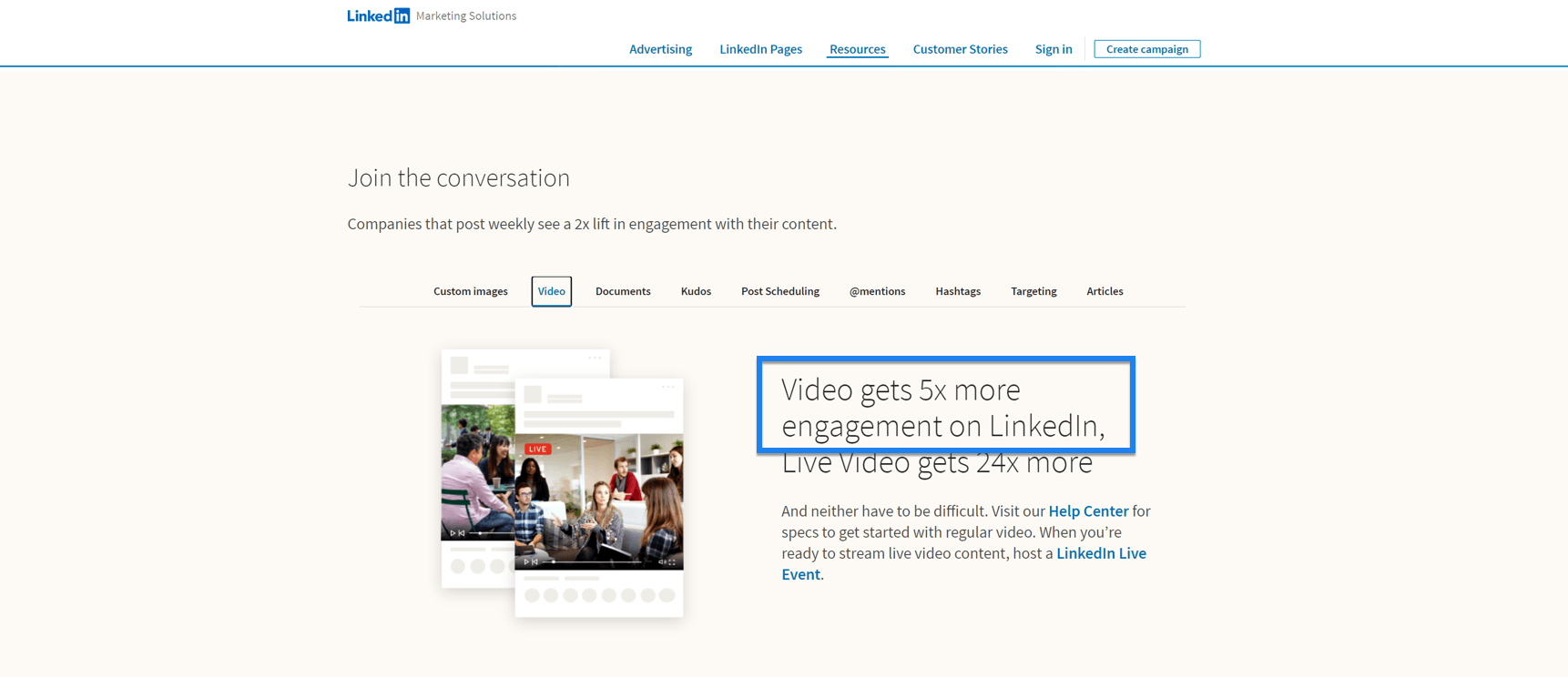Viewport: 1568px width, 677px height.
Task: Click the Create campaign button
Action: tap(1146, 49)
